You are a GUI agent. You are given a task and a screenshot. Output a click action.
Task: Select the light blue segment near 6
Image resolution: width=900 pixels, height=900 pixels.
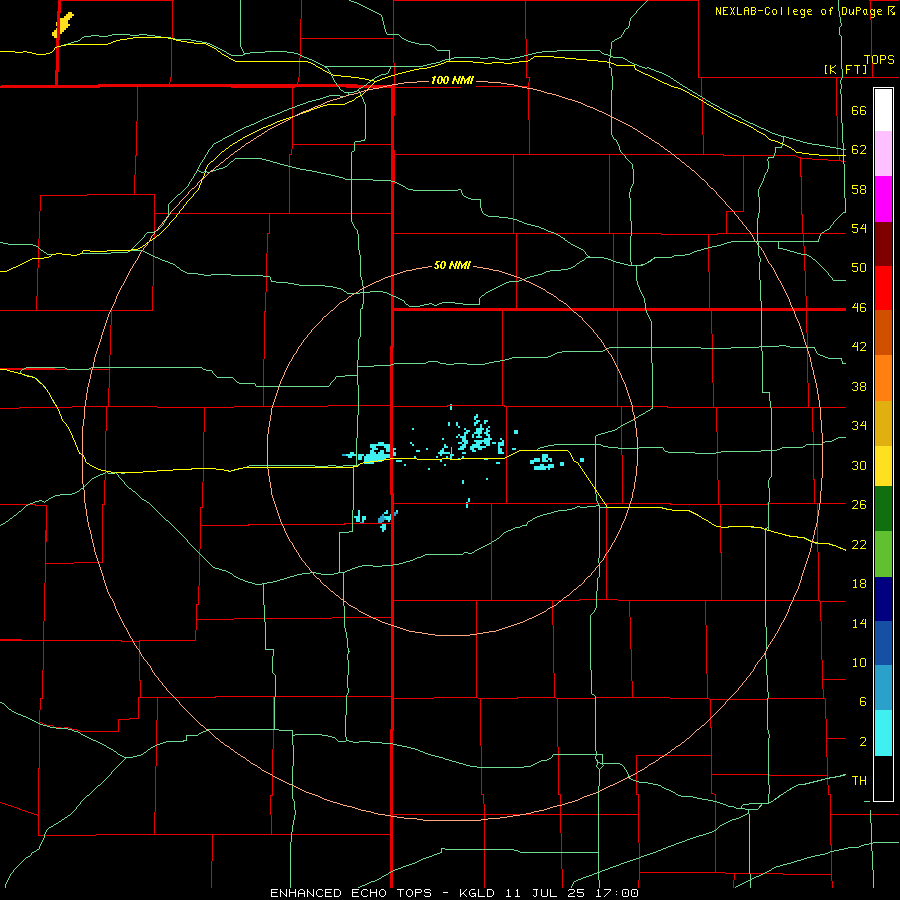(883, 688)
